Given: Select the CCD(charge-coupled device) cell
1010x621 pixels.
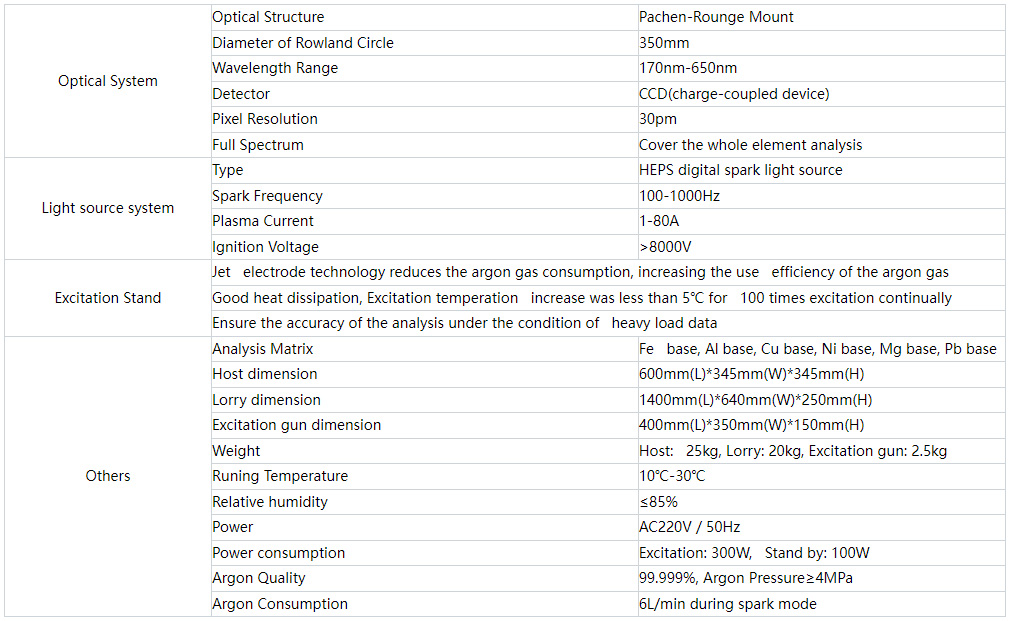Looking at the screenshot, I should [x=821, y=94].
